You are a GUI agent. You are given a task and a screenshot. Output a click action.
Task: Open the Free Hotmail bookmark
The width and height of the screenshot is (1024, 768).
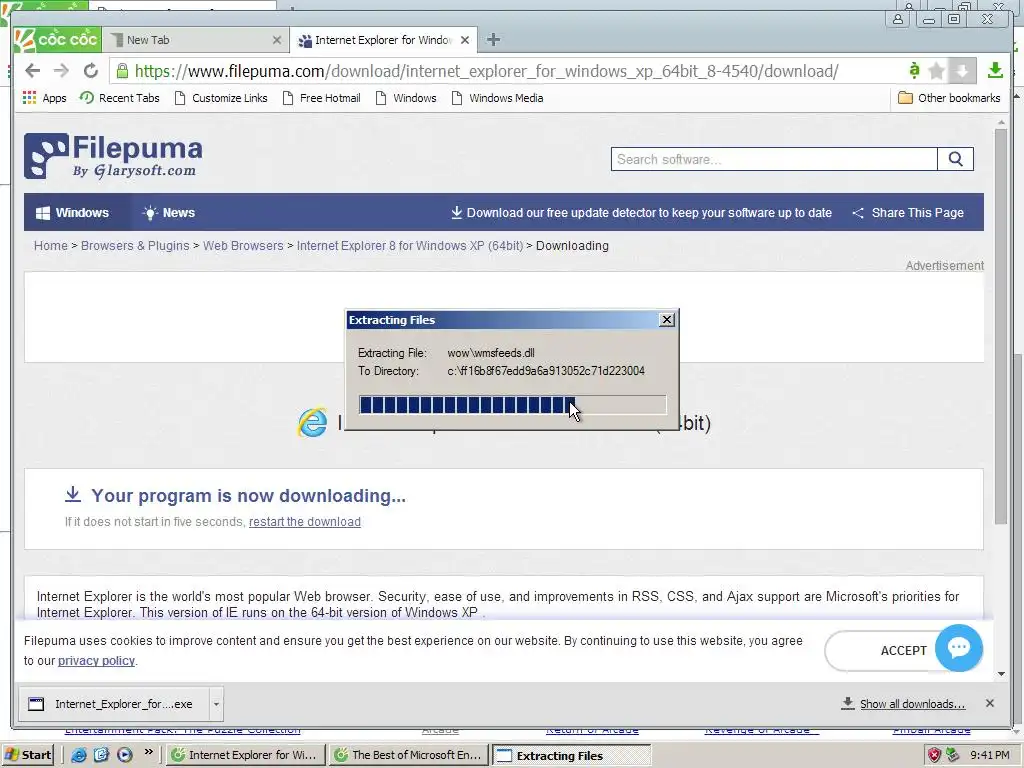point(321,98)
